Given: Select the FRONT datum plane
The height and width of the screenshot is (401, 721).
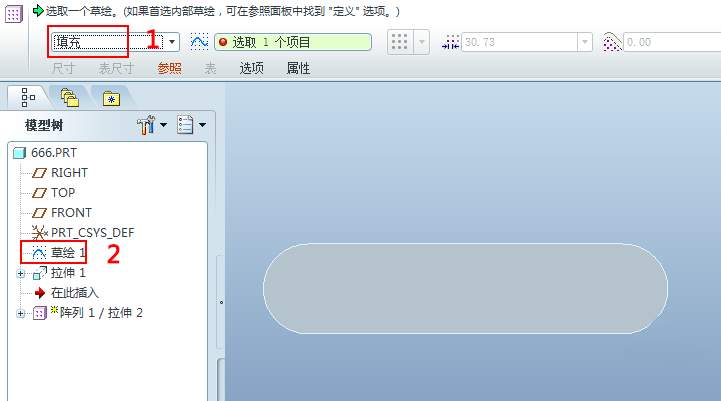Looking at the screenshot, I should (71, 213).
